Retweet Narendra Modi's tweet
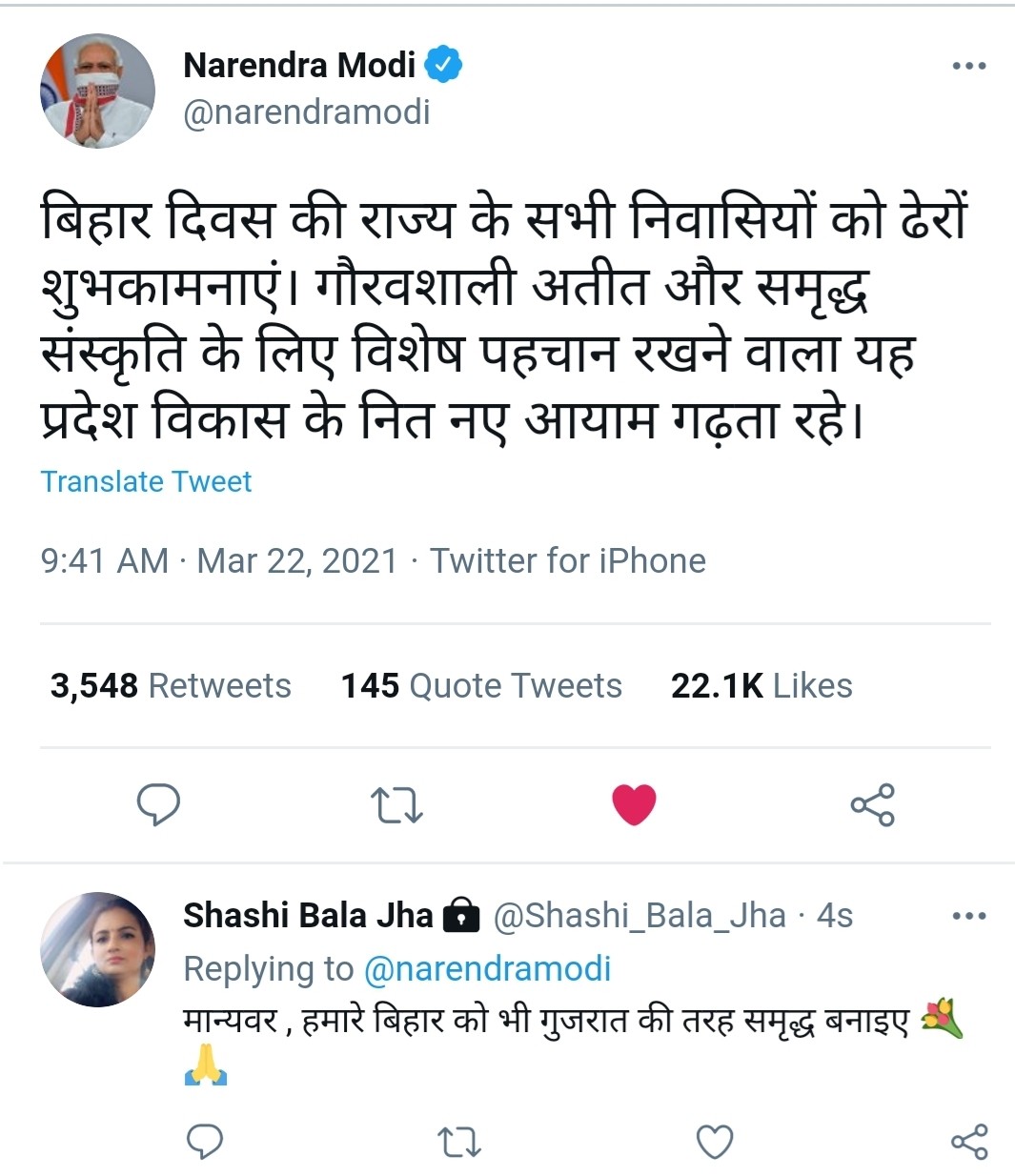 pyautogui.click(x=396, y=806)
